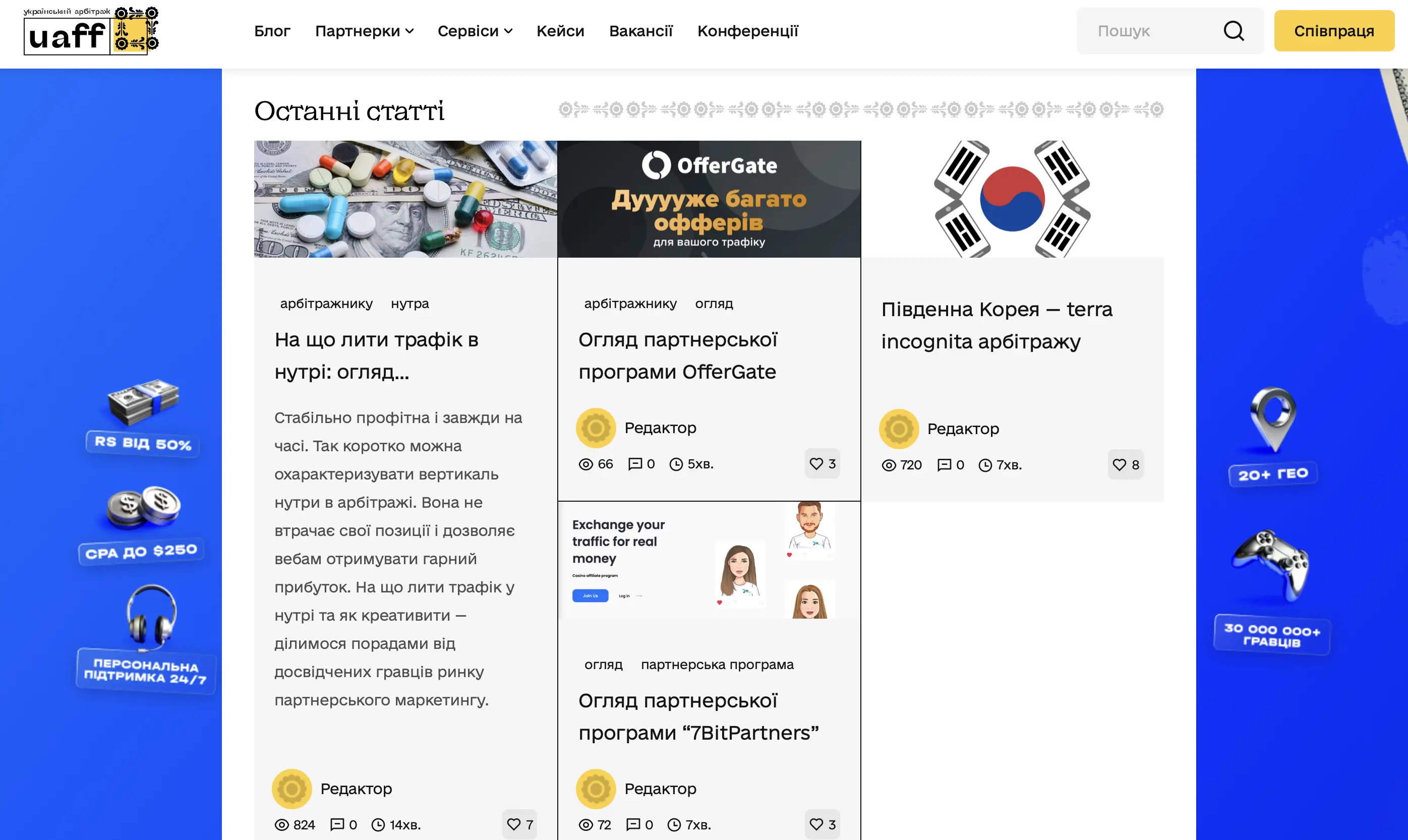Image resolution: width=1408 pixels, height=840 pixels.
Task: Open the Кейси menu item
Action: [560, 31]
